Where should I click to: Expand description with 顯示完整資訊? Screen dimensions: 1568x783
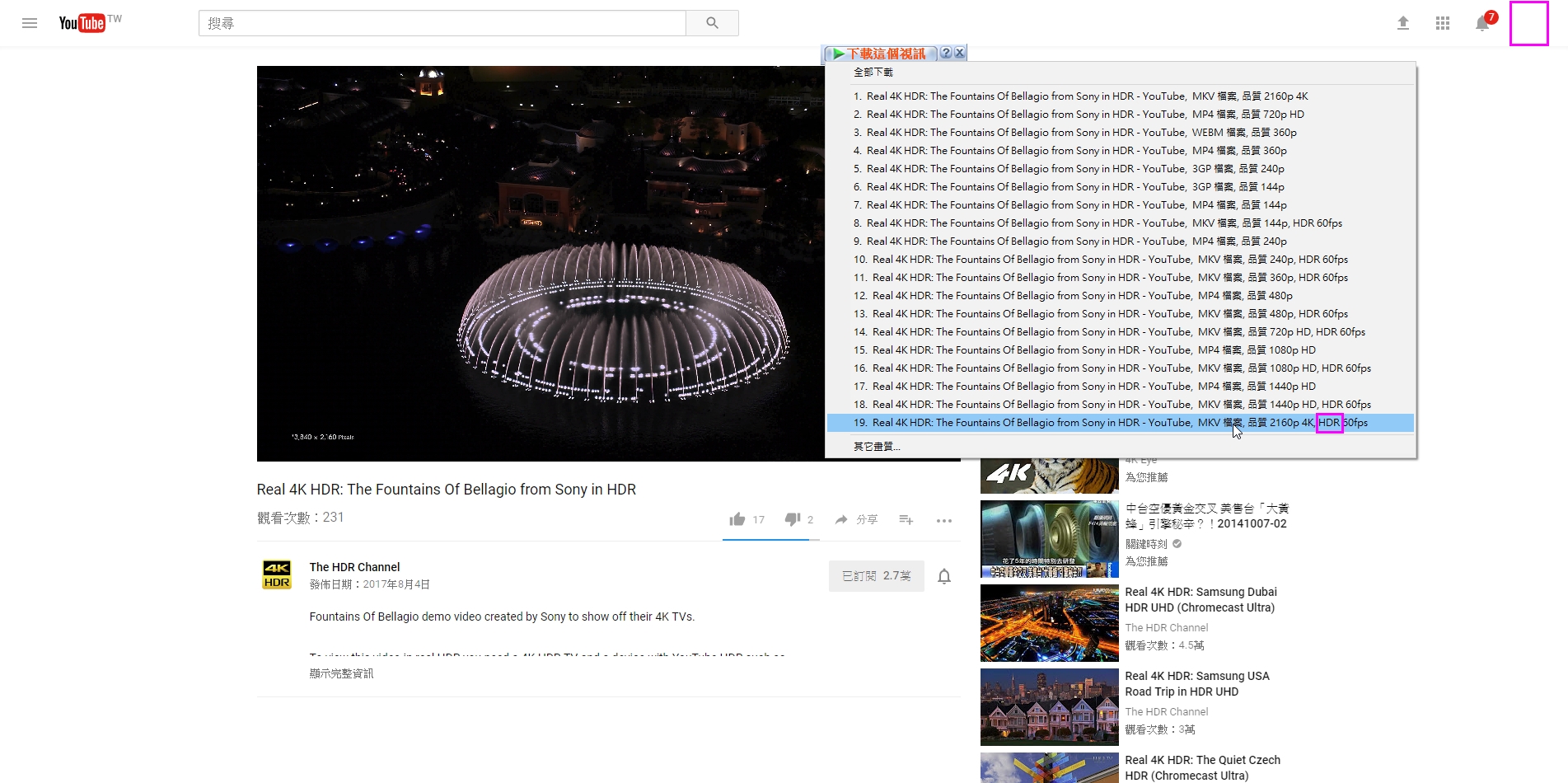pyautogui.click(x=341, y=673)
